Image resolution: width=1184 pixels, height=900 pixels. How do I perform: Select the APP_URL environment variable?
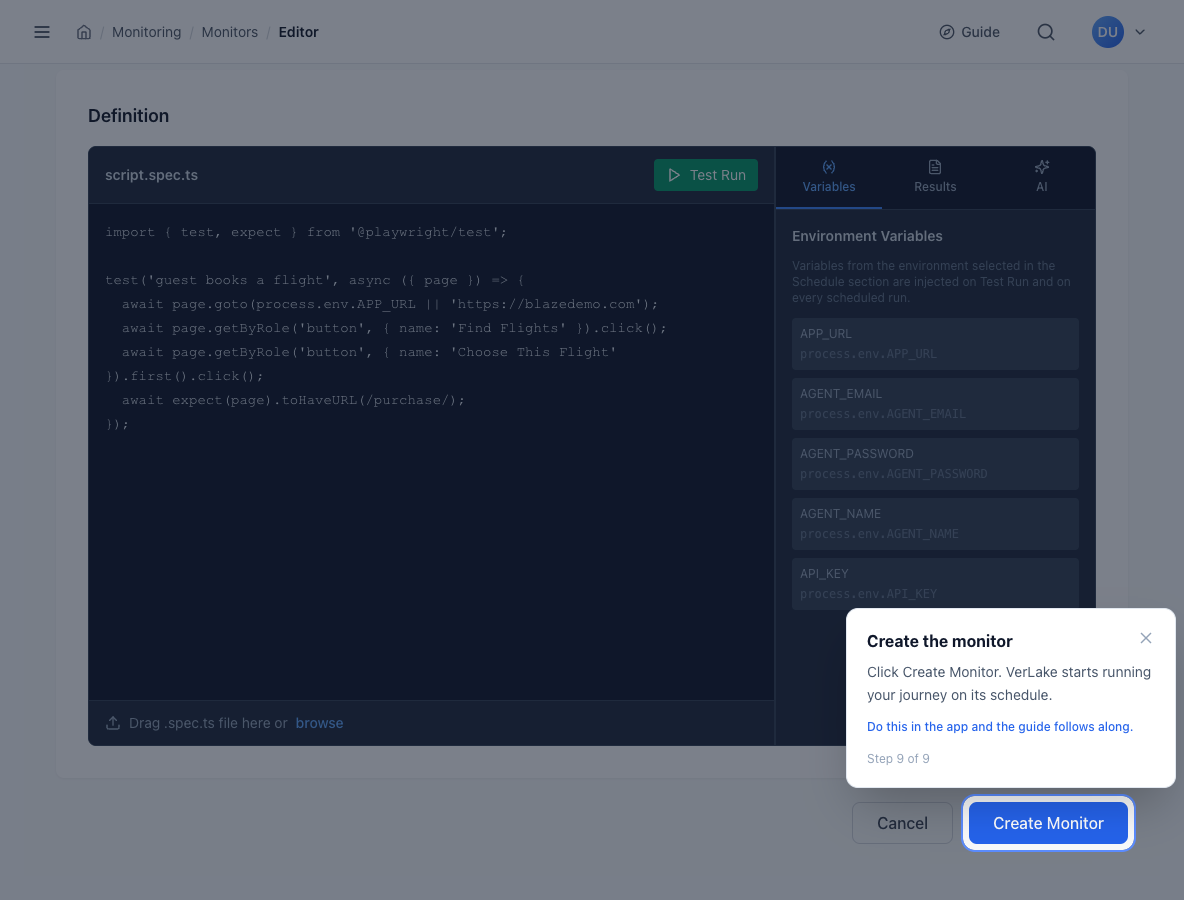[x=935, y=344]
